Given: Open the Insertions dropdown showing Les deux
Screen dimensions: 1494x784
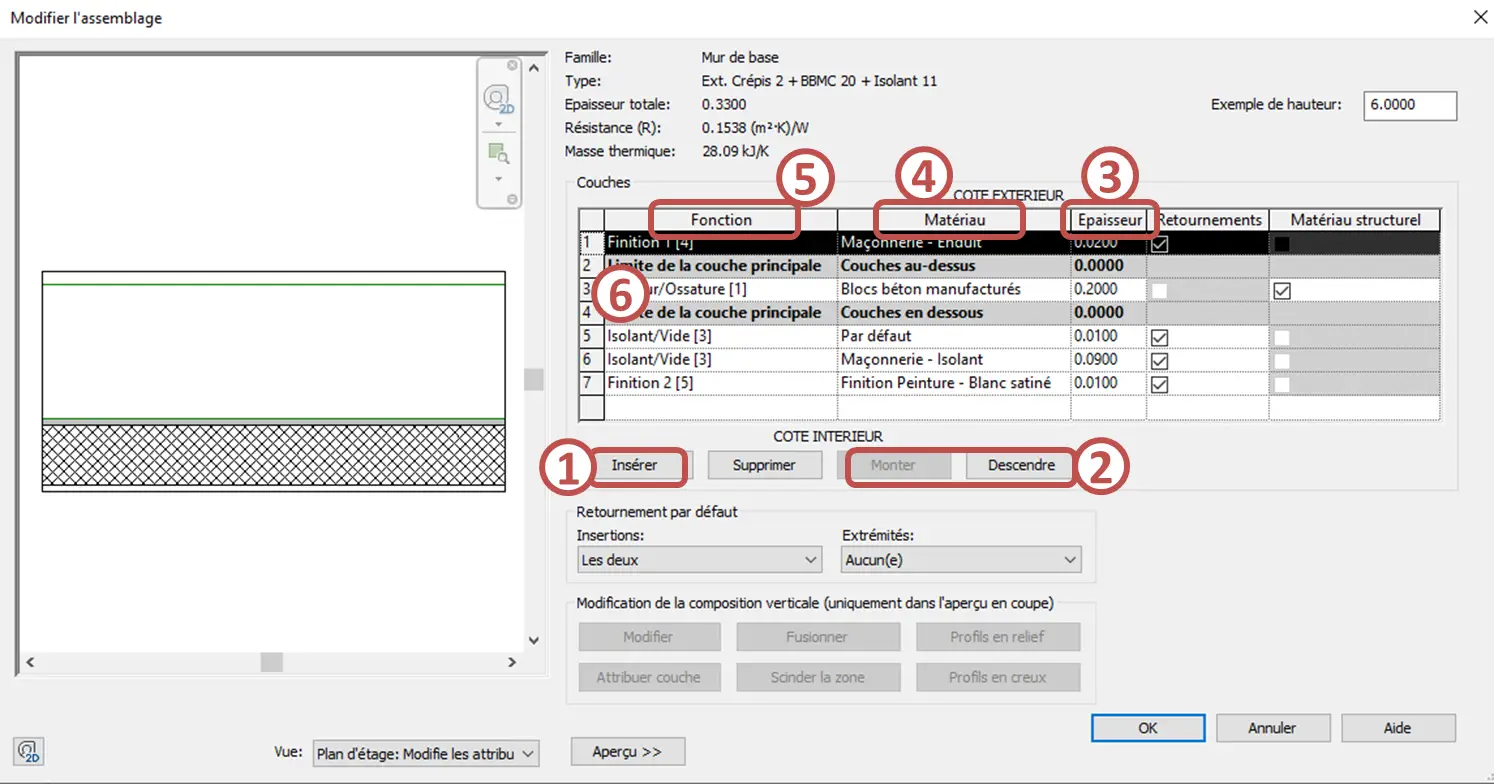Looking at the screenshot, I should pyautogui.click(x=700, y=560).
